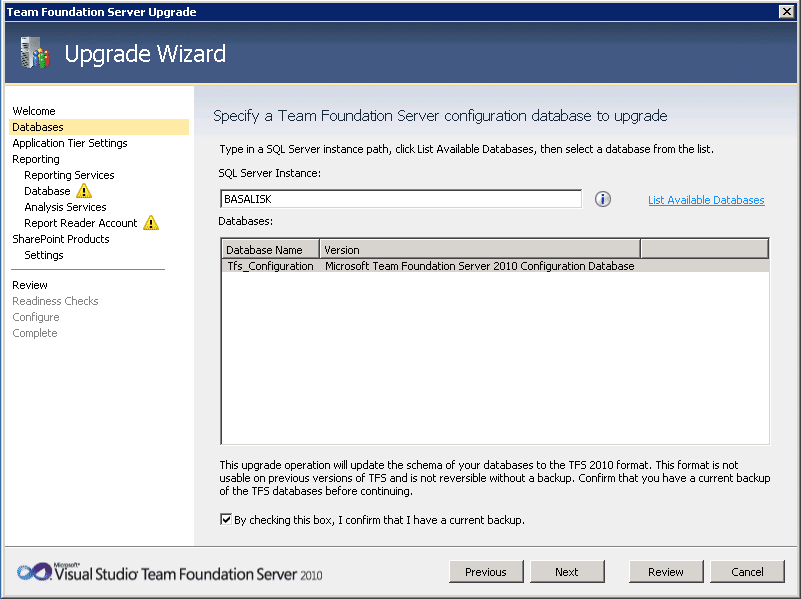The image size is (801, 599).
Task: Open the Database sub-step under Reporting
Action: [x=47, y=191]
